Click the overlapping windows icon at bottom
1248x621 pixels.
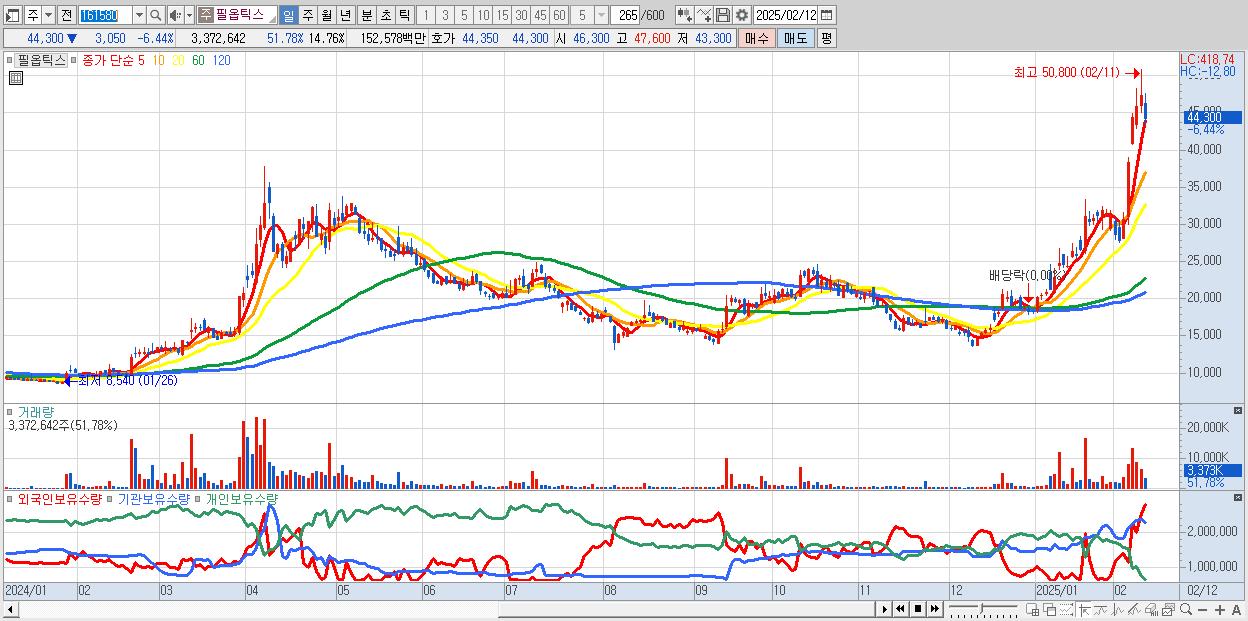coord(1050,609)
